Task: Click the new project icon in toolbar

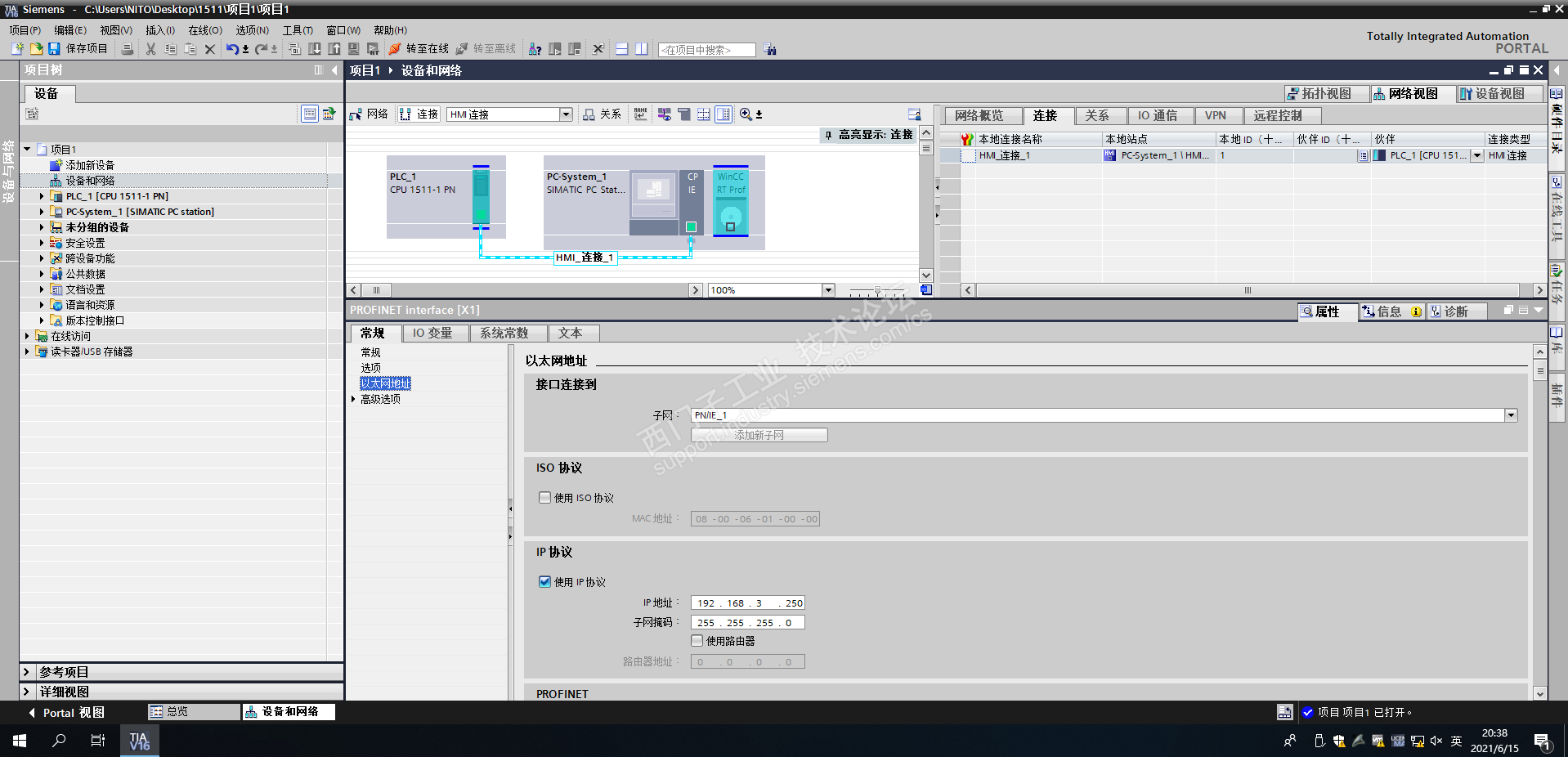Action: pos(17,49)
